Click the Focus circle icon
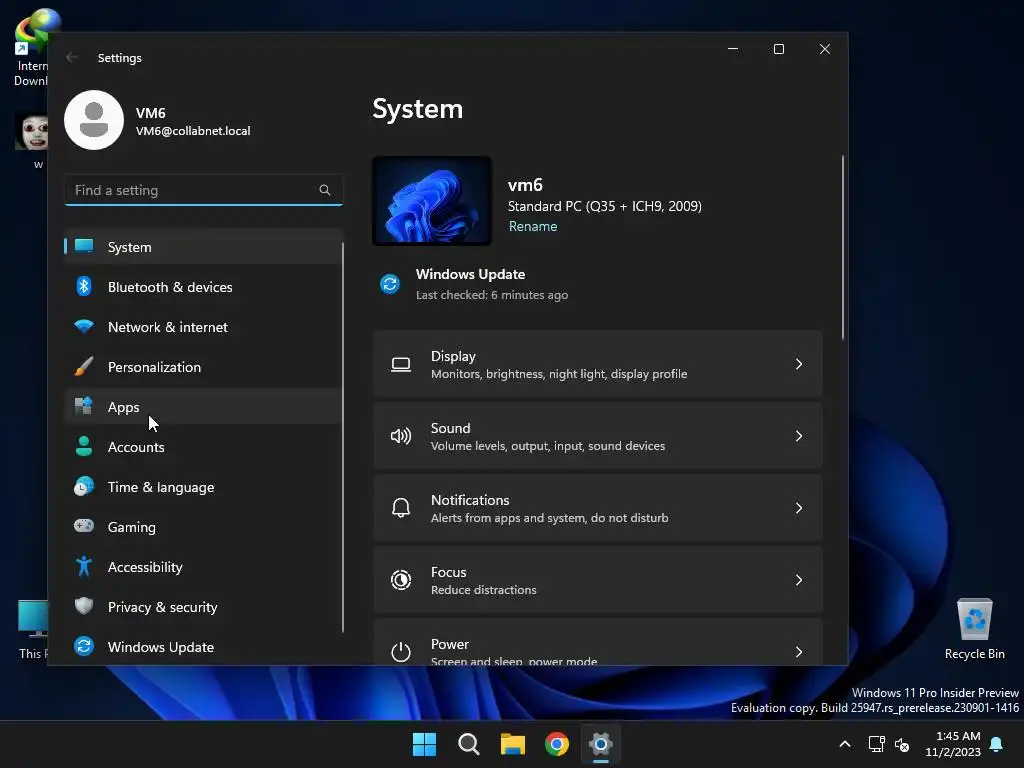Viewport: 1024px width, 768px height. (401, 580)
